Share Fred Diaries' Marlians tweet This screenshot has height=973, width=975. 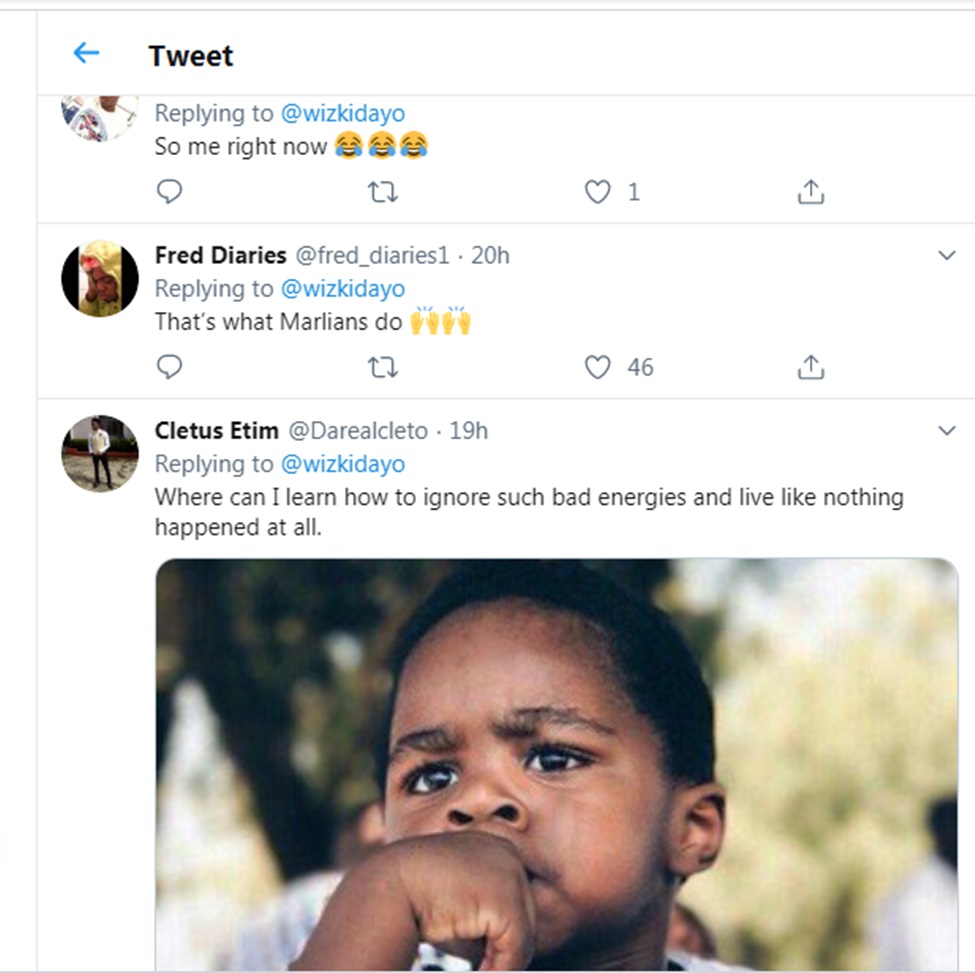point(810,367)
